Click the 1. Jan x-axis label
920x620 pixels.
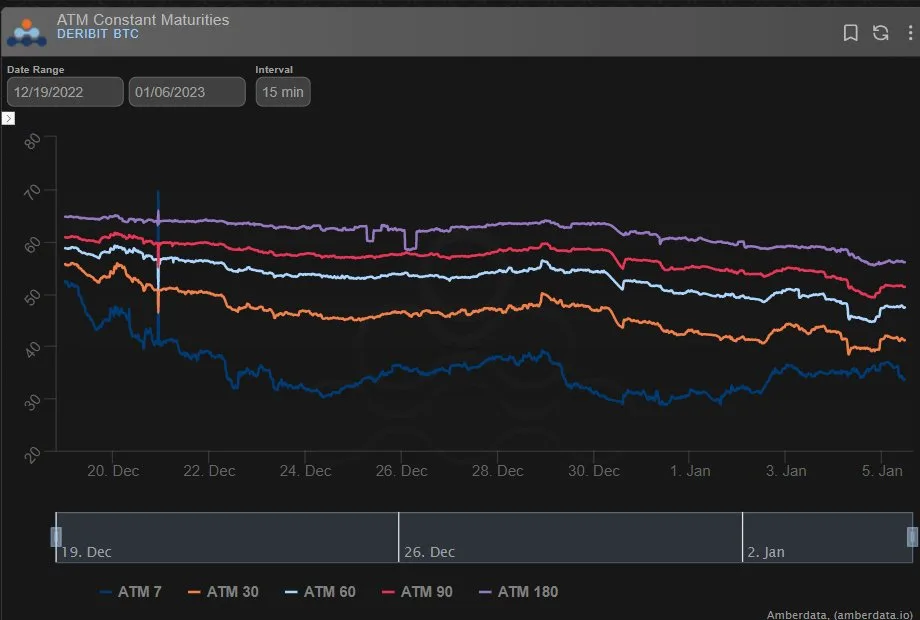[x=690, y=470]
